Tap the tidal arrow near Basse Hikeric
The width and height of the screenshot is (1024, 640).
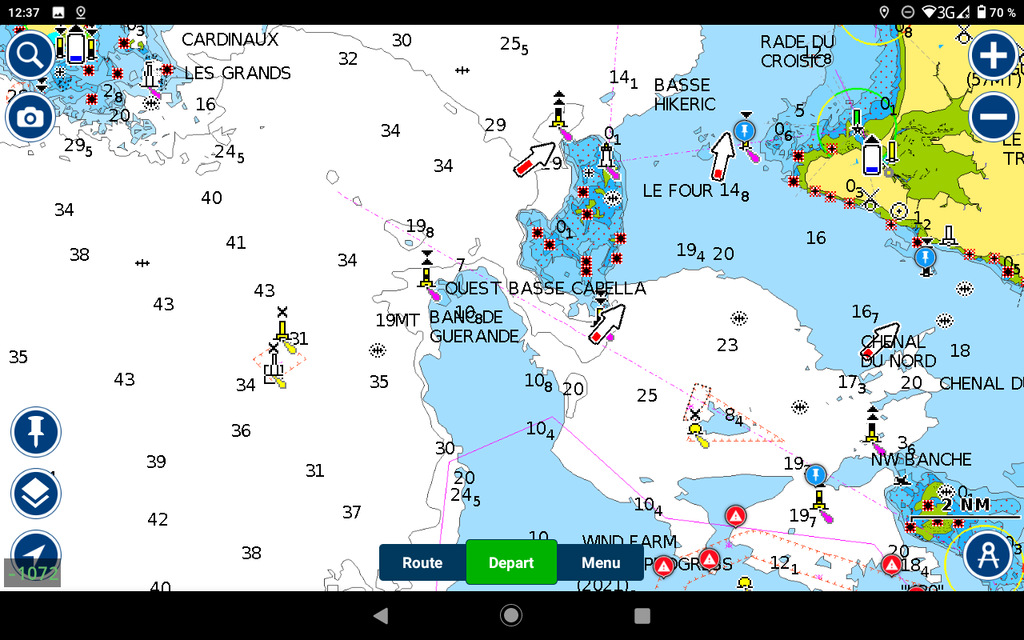point(722,155)
